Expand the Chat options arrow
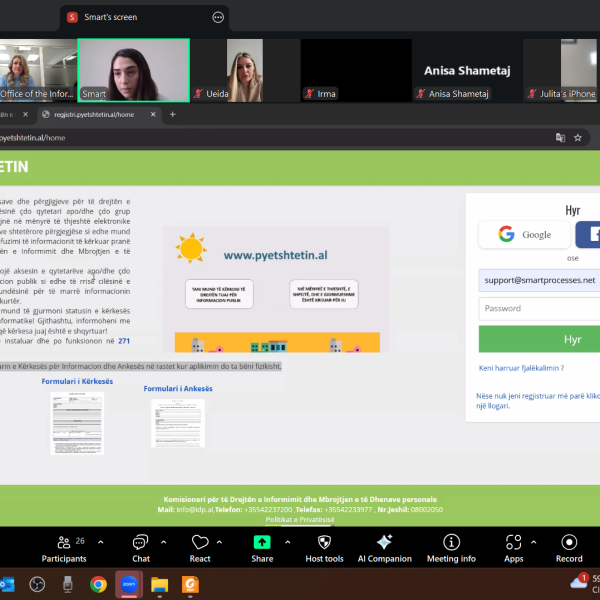This screenshot has height=600, width=600. click(165, 541)
